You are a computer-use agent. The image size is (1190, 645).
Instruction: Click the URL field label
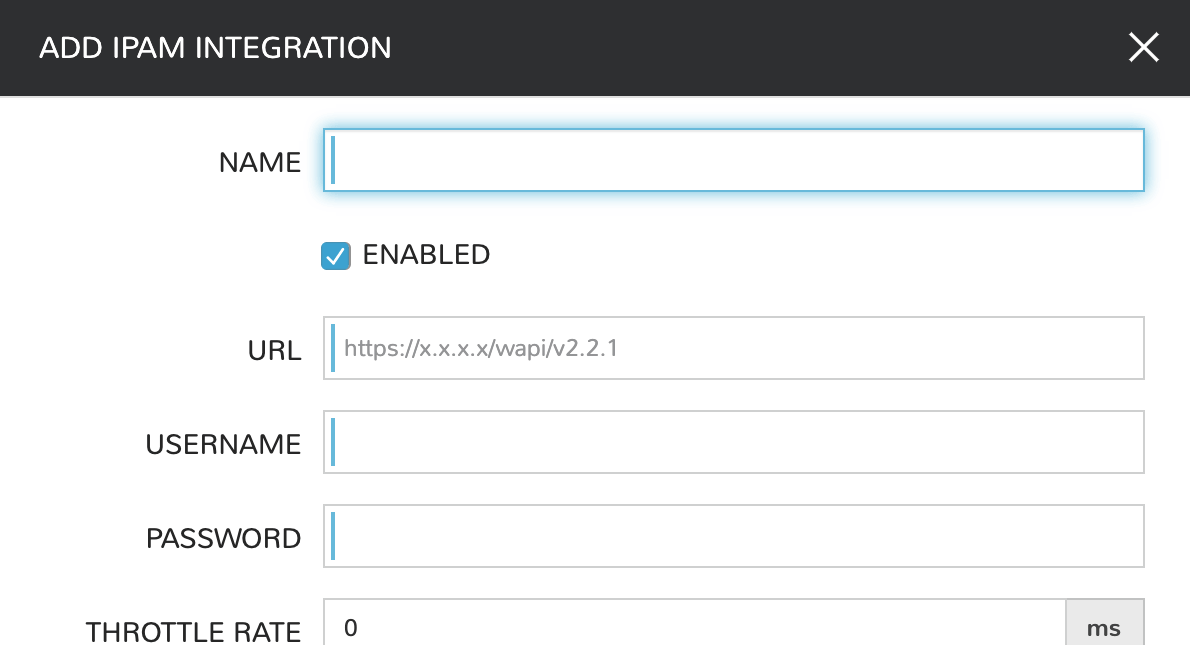[275, 351]
